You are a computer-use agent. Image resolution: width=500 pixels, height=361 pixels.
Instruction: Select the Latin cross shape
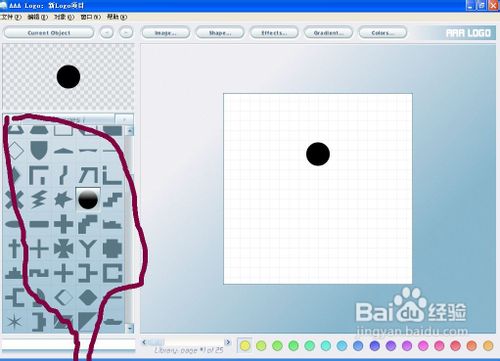pyautogui.click(x=14, y=249)
